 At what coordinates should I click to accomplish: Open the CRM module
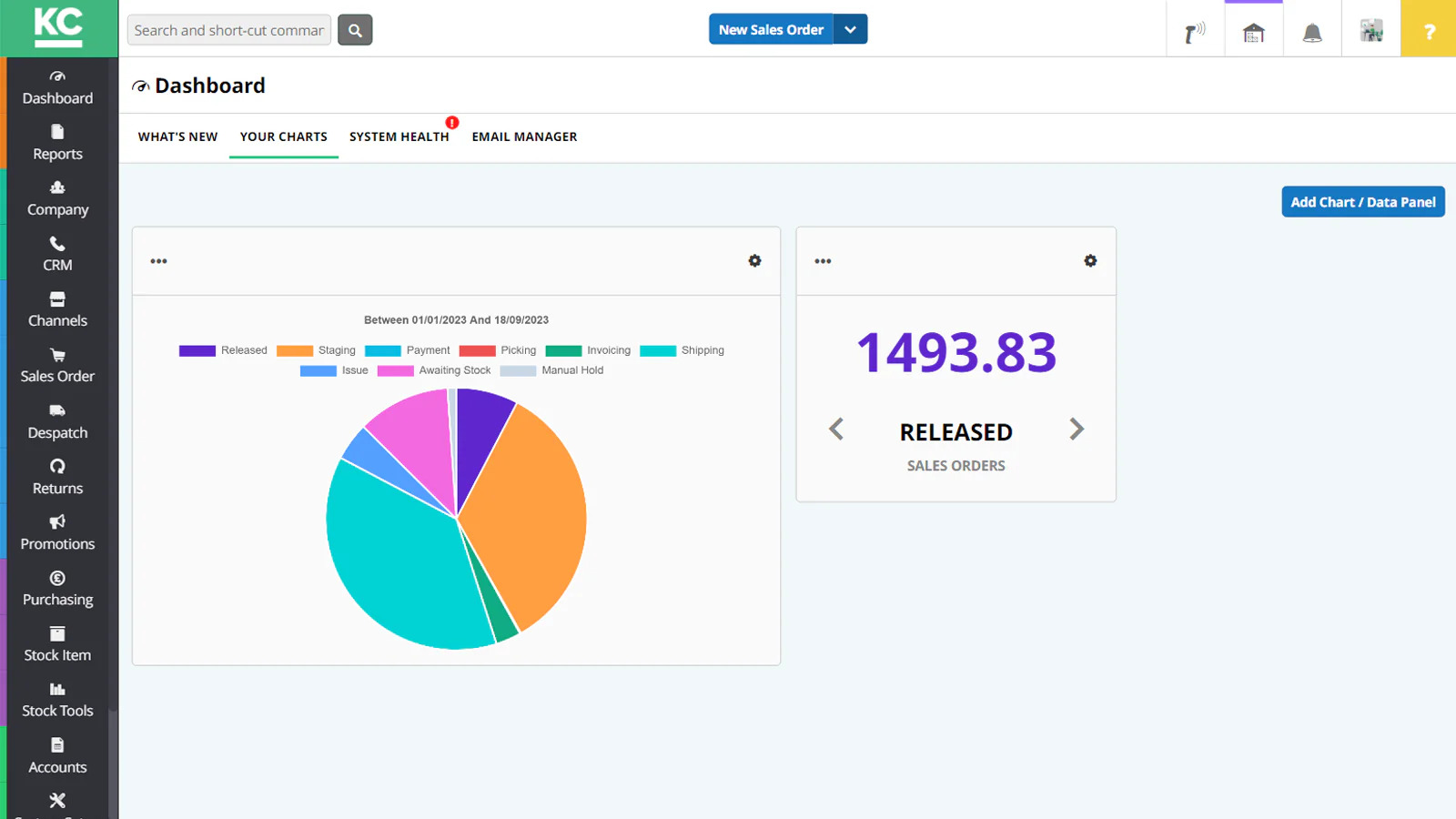coord(57,255)
